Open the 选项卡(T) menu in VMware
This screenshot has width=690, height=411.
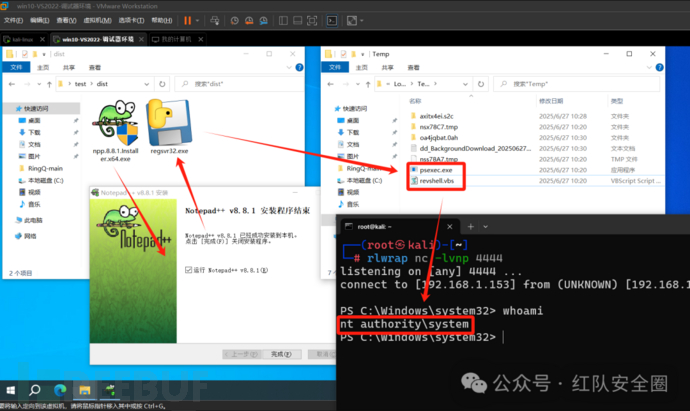coord(131,20)
